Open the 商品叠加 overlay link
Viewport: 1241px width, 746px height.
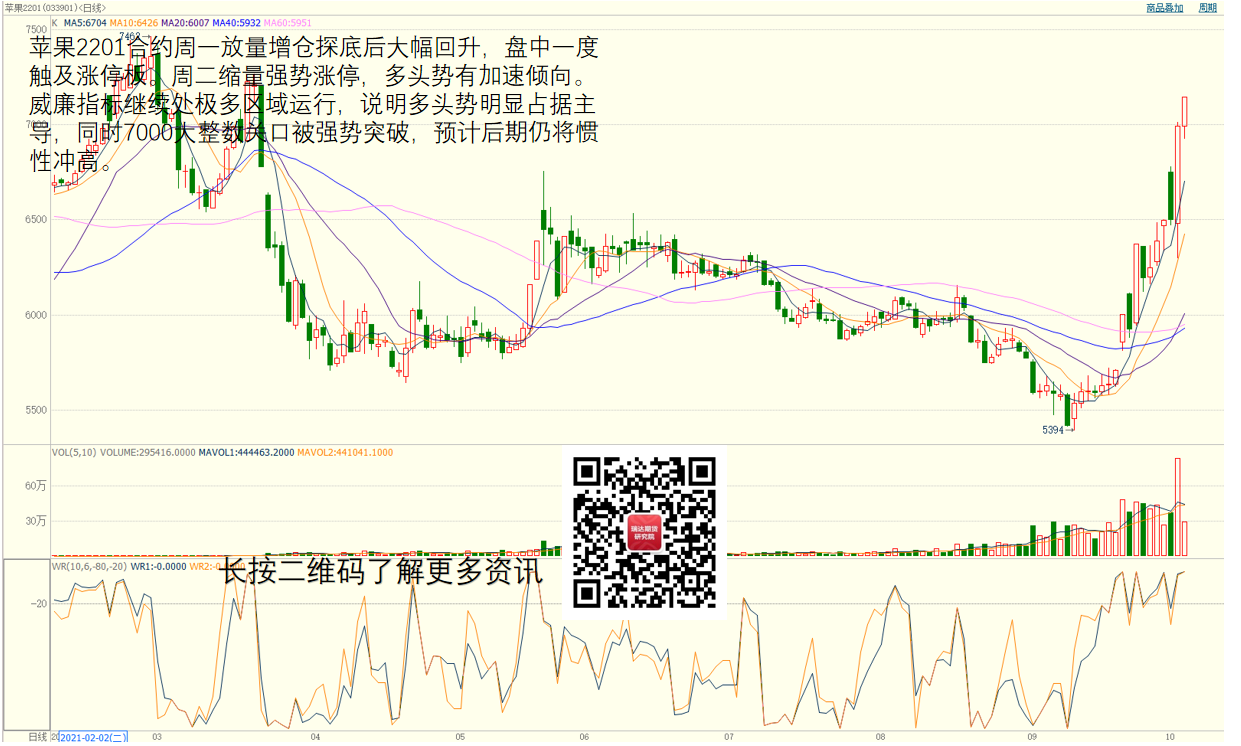point(1164,8)
